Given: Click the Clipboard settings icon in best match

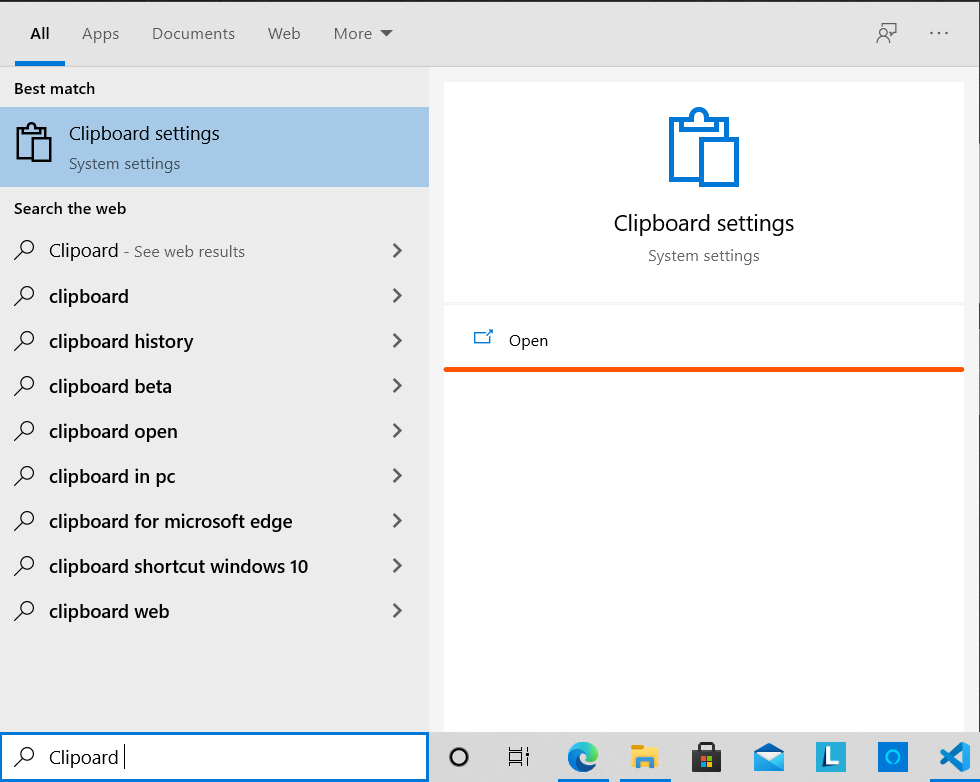Looking at the screenshot, I should pos(34,143).
